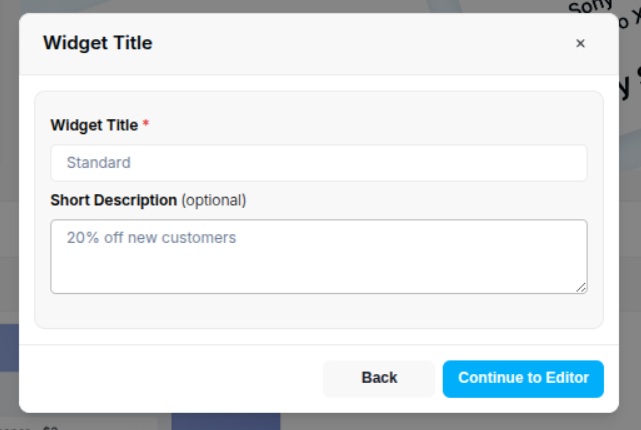Click the Continue to Editor button
Screen dimensions: 641x430
pyautogui.click(x=523, y=378)
